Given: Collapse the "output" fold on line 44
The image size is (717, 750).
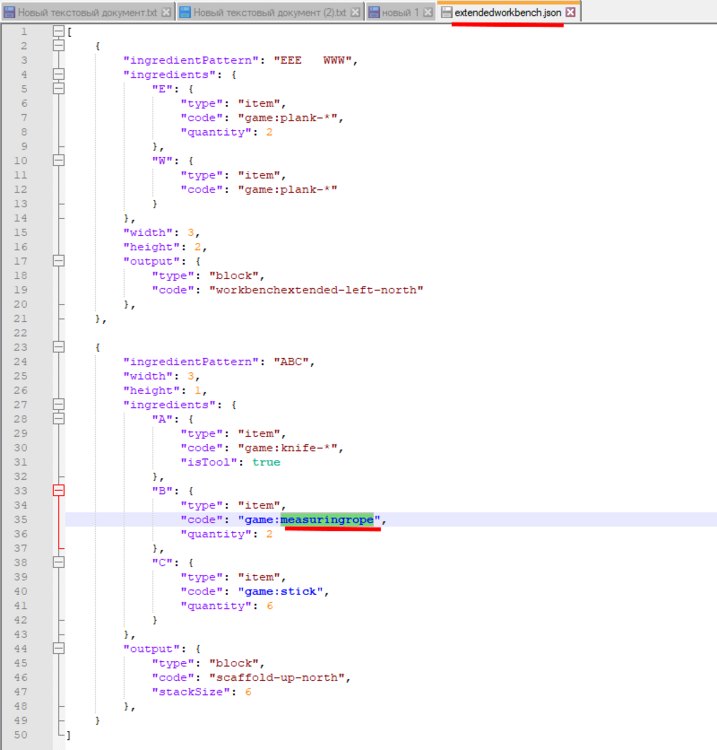Looking at the screenshot, I should tap(58, 648).
